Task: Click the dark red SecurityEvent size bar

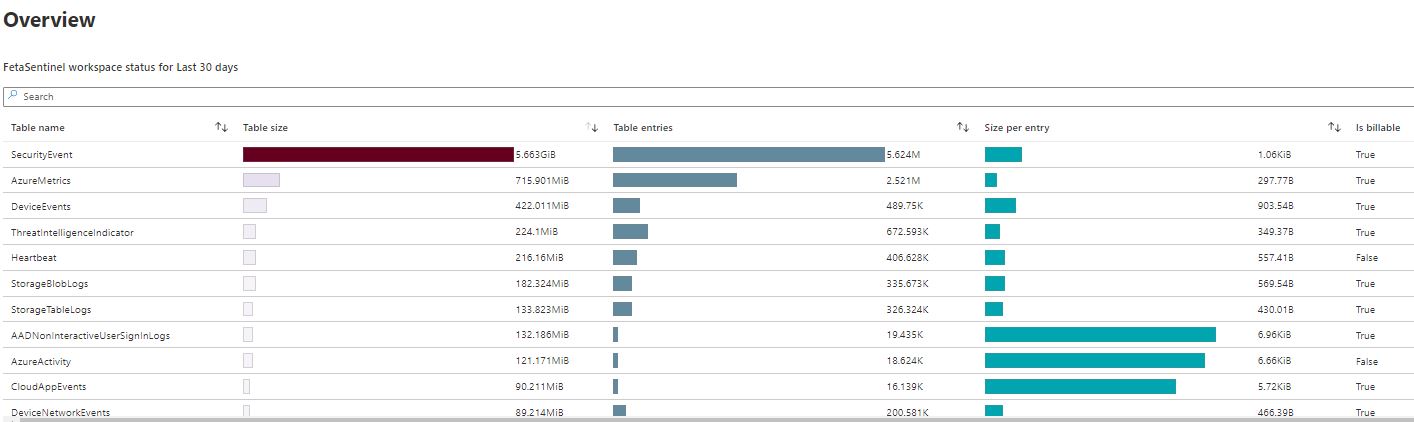Action: (x=378, y=155)
